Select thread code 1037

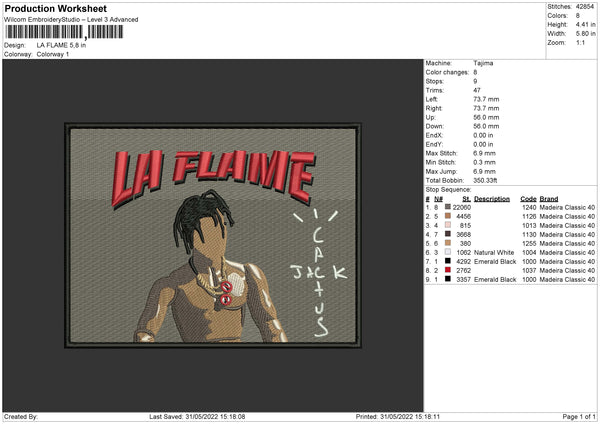pyautogui.click(x=529, y=271)
